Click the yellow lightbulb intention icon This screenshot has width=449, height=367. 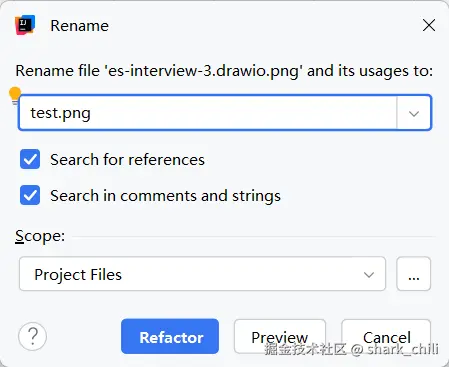15,96
